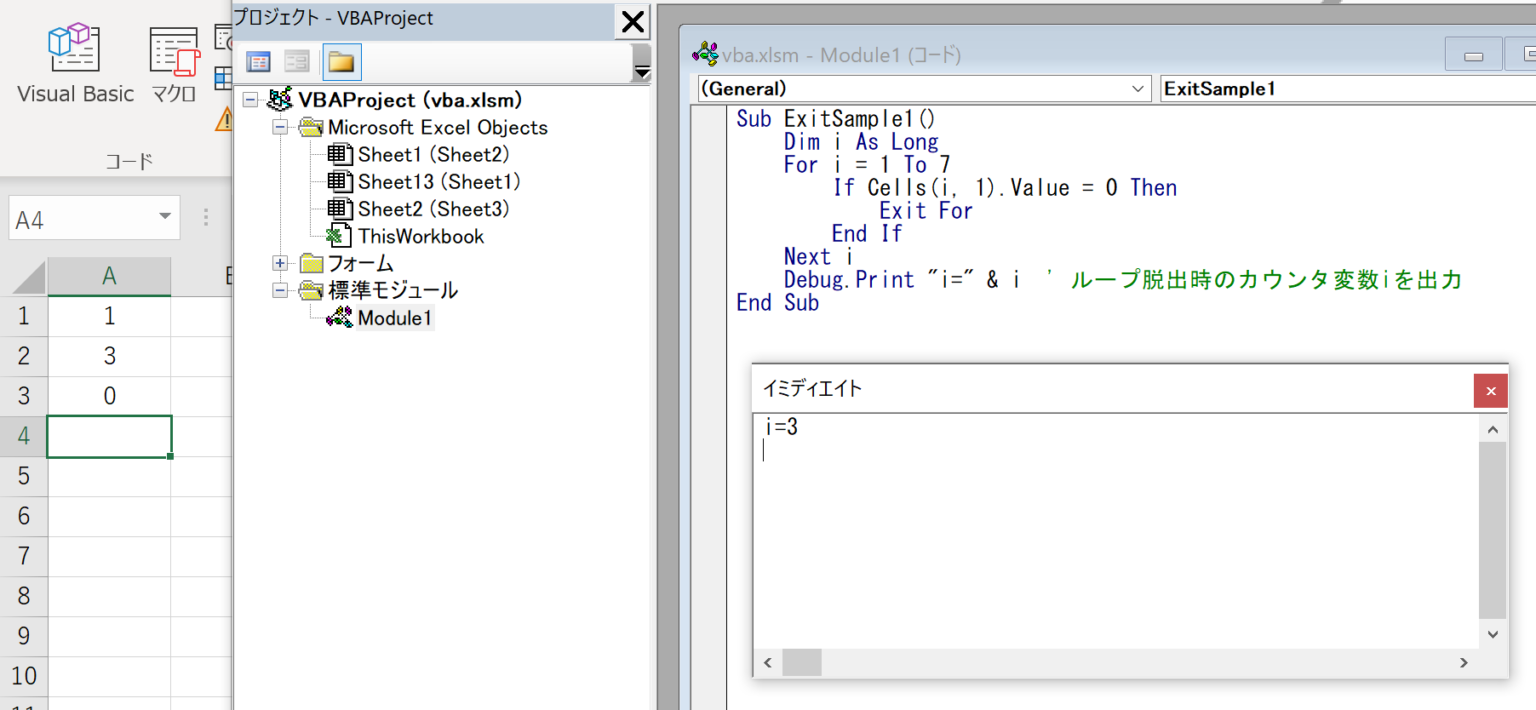Select the Module1 module icon
This screenshot has height=710, width=1536.
coord(340,318)
